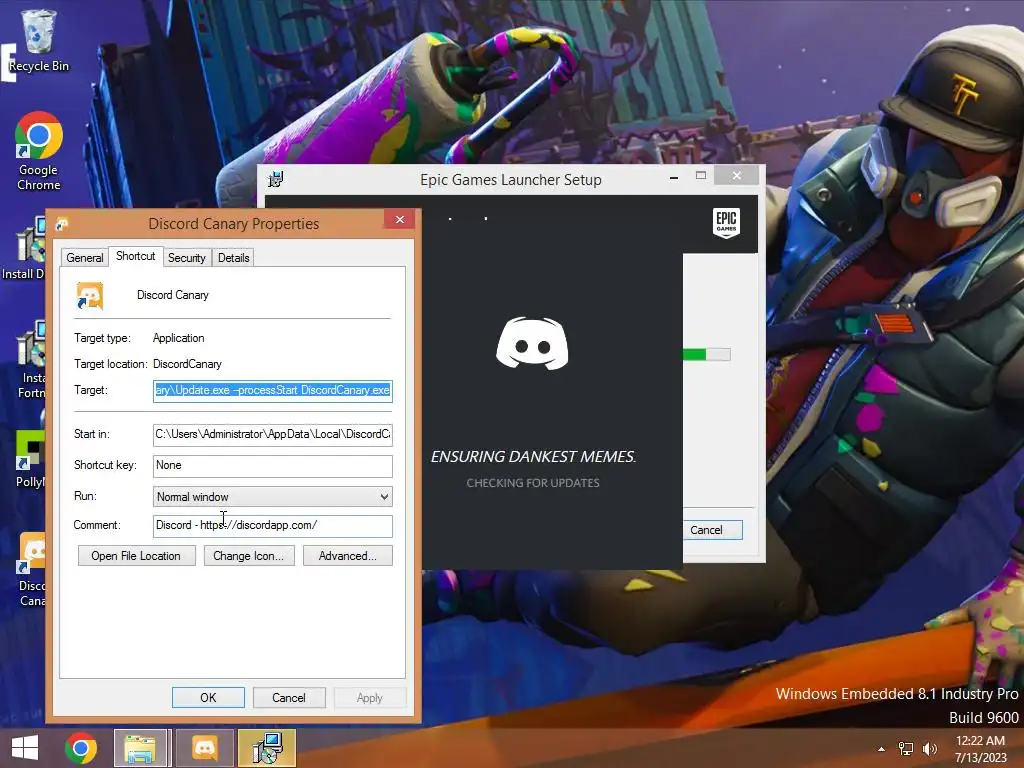Select the Shortcut tab
The height and width of the screenshot is (768, 1024).
click(x=135, y=256)
